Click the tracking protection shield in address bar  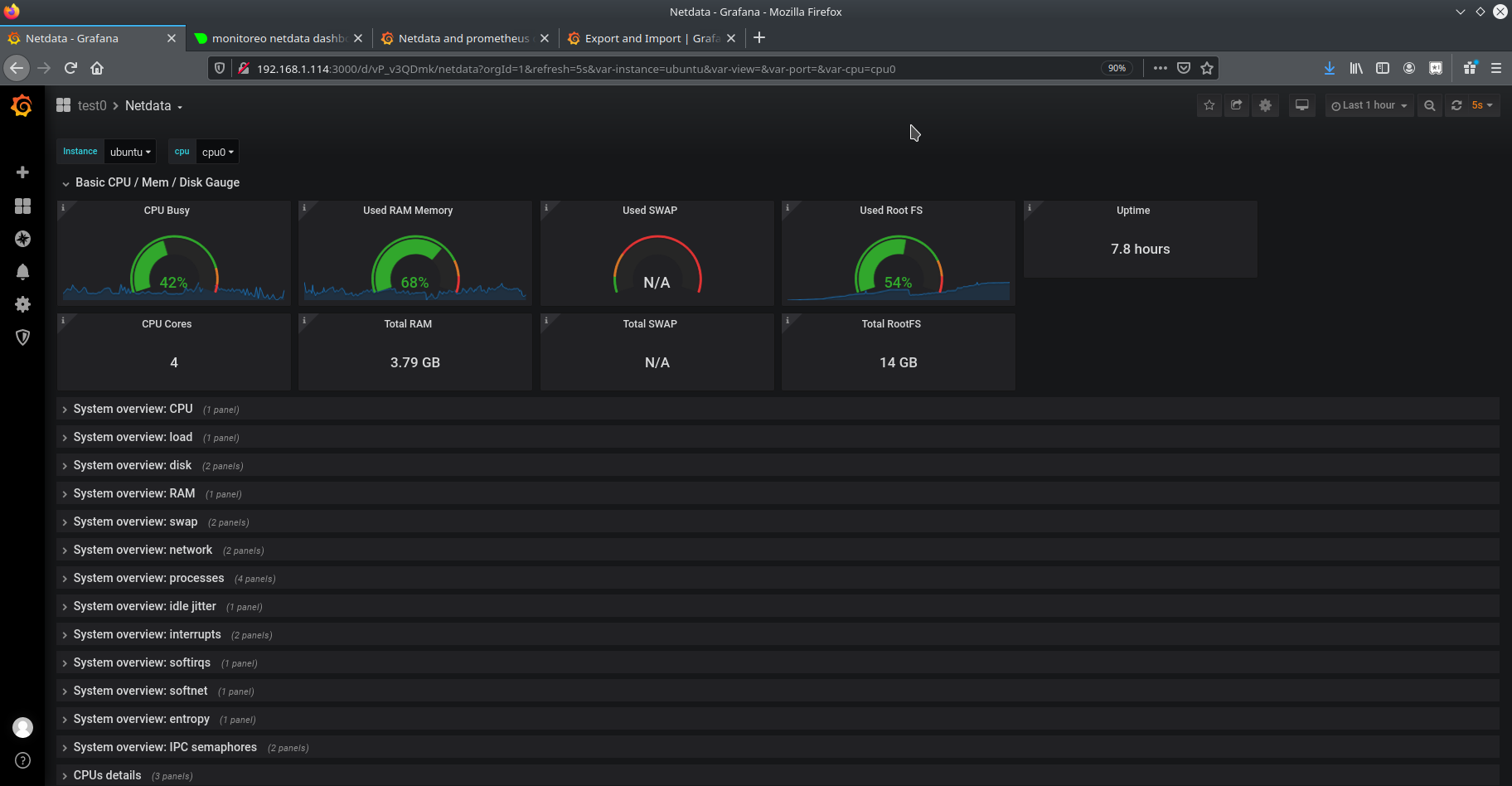220,68
